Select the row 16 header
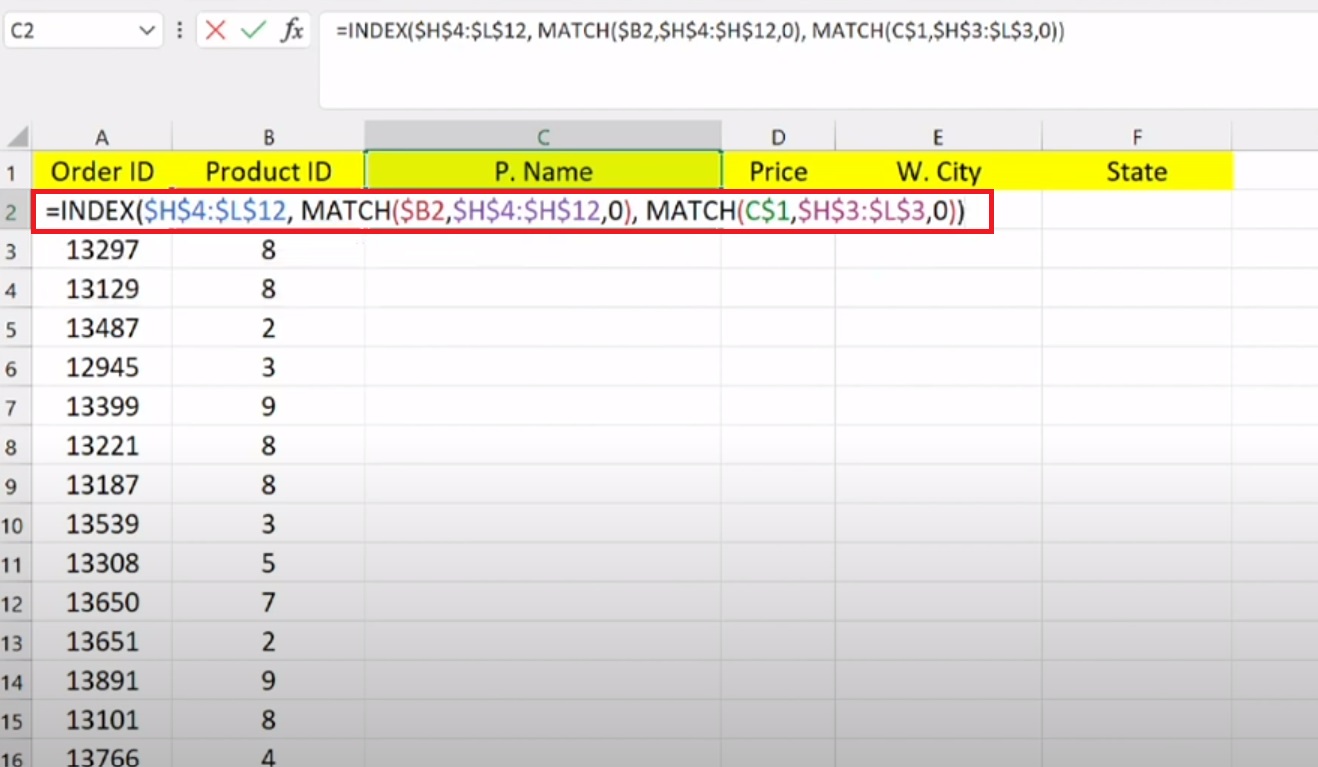The height and width of the screenshot is (767, 1318). [x=15, y=758]
